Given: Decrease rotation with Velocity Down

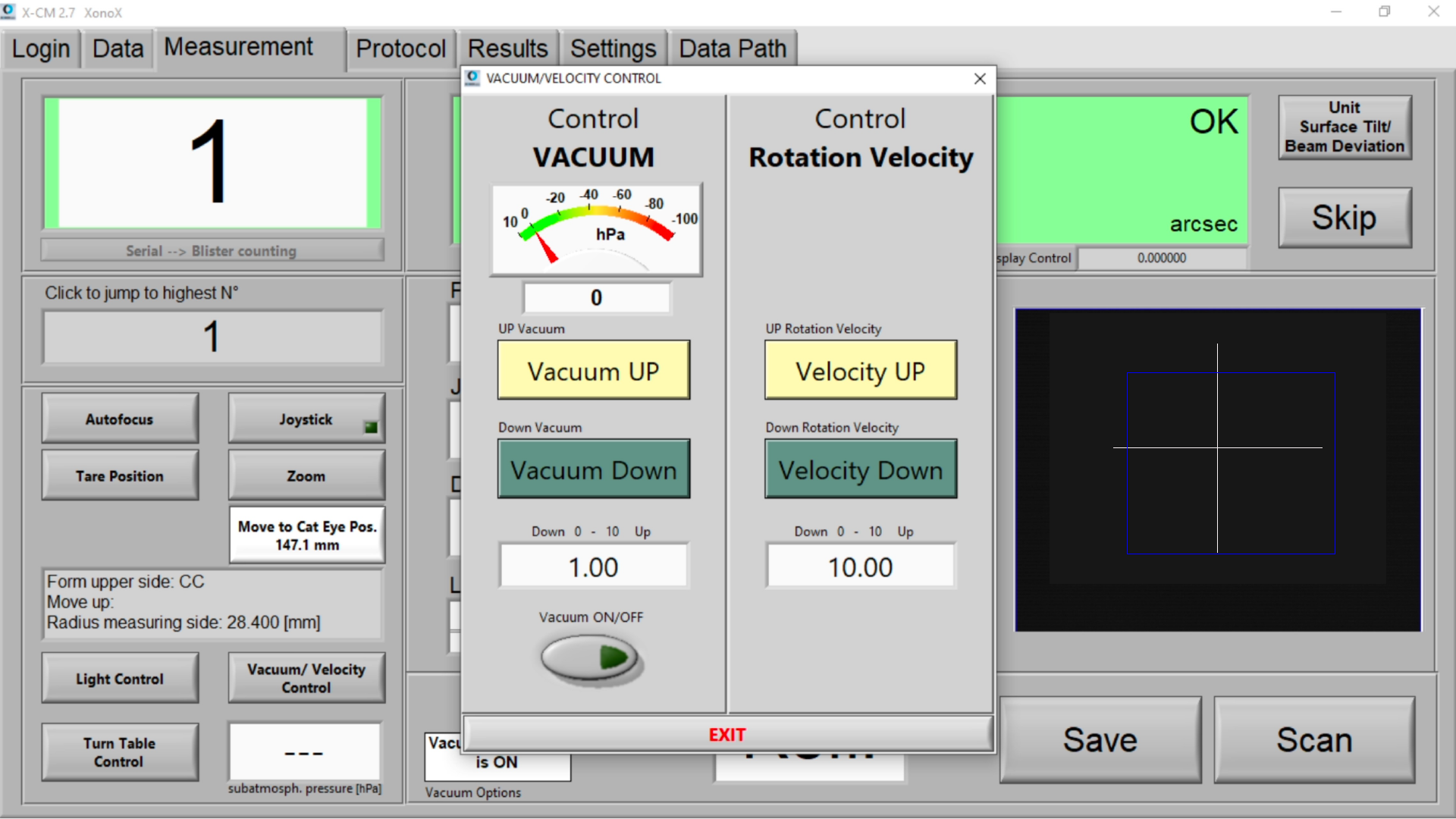Looking at the screenshot, I should pyautogui.click(x=860, y=469).
